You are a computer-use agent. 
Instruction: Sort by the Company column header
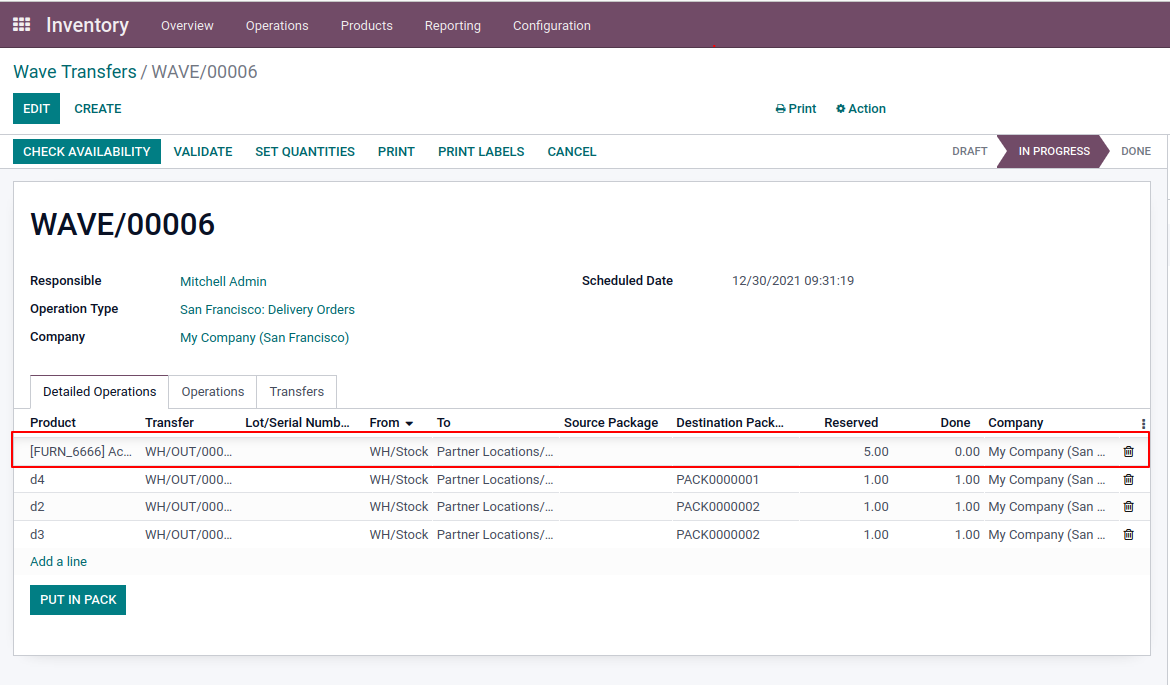click(x=1016, y=423)
